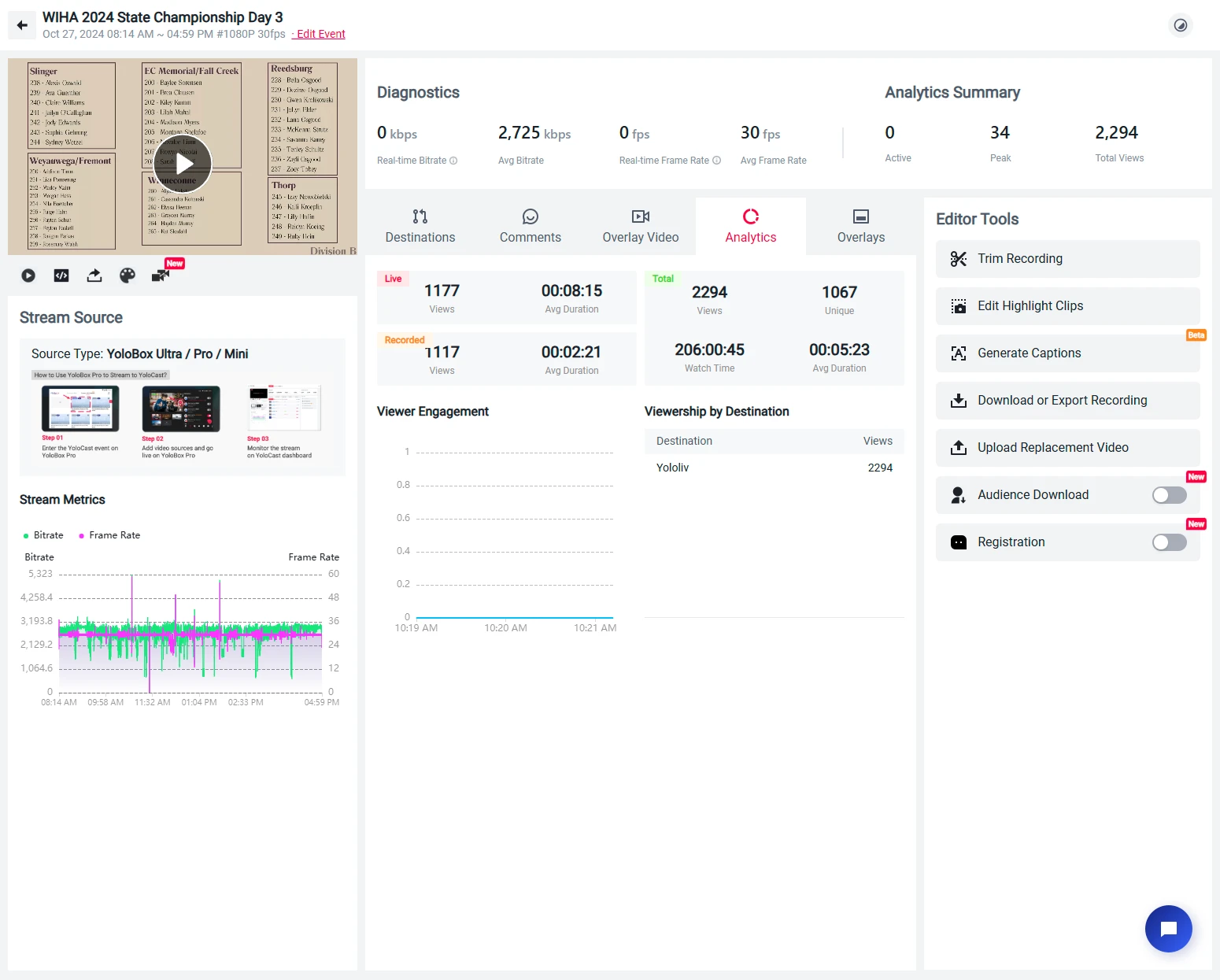Screen dimensions: 1220x980
Task: Open the Real-time Frame Rate info tooltip
Action: click(716, 160)
